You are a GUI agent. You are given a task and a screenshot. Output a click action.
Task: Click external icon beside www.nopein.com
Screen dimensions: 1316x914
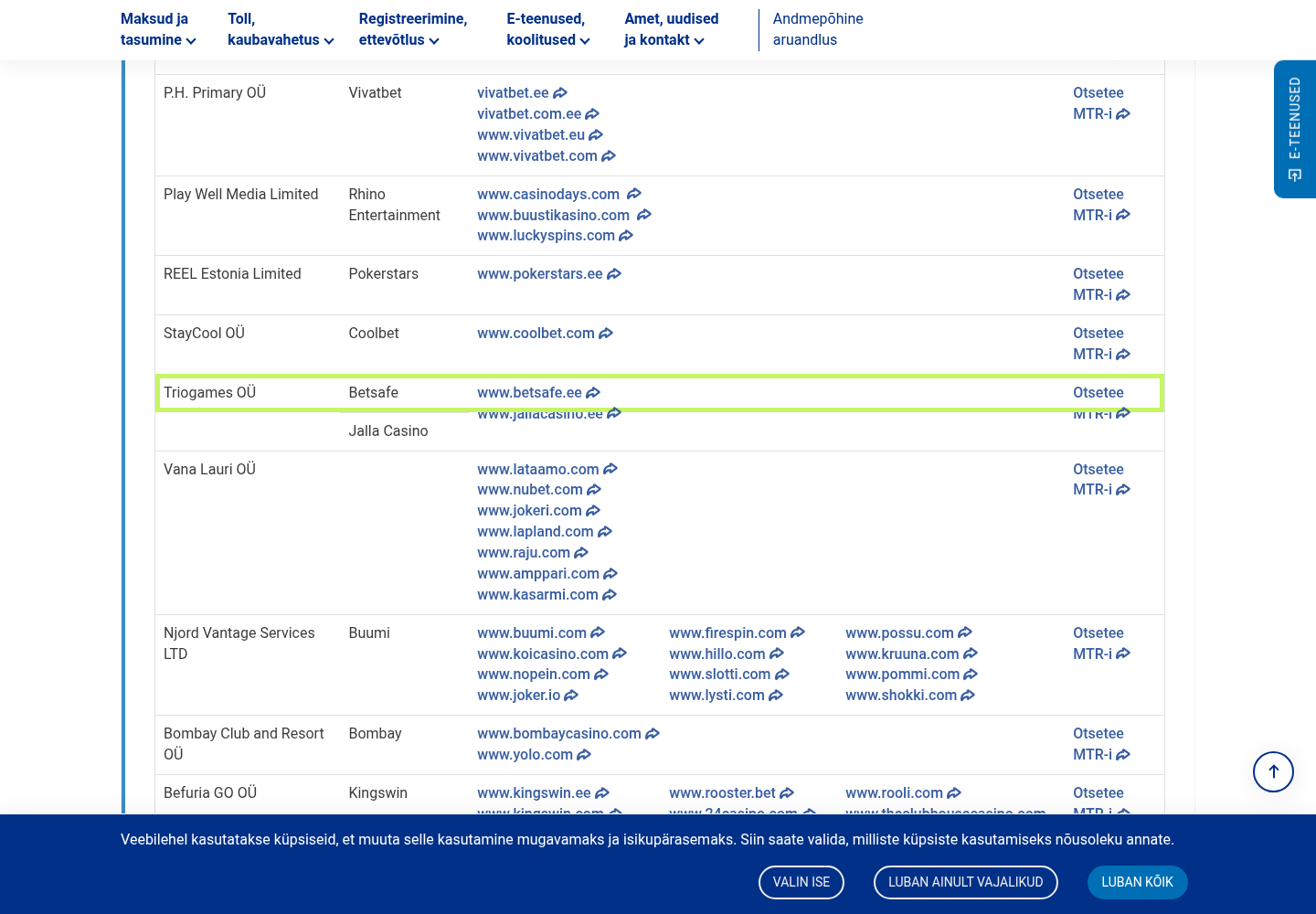[x=601, y=675]
